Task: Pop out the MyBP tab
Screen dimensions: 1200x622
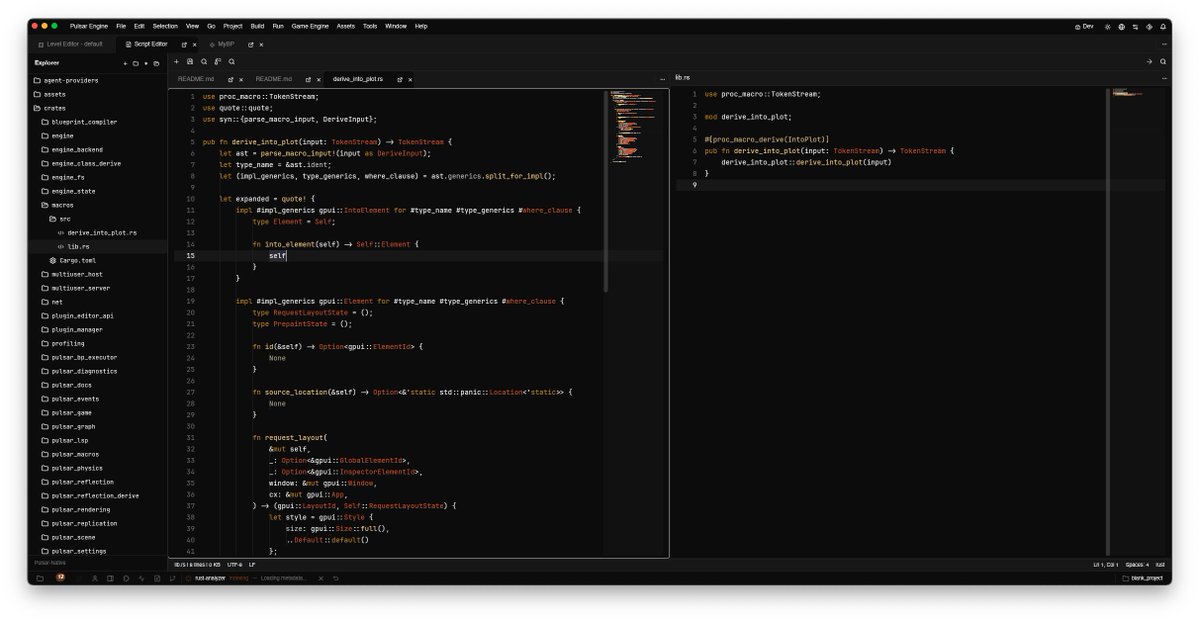Action: (250, 45)
